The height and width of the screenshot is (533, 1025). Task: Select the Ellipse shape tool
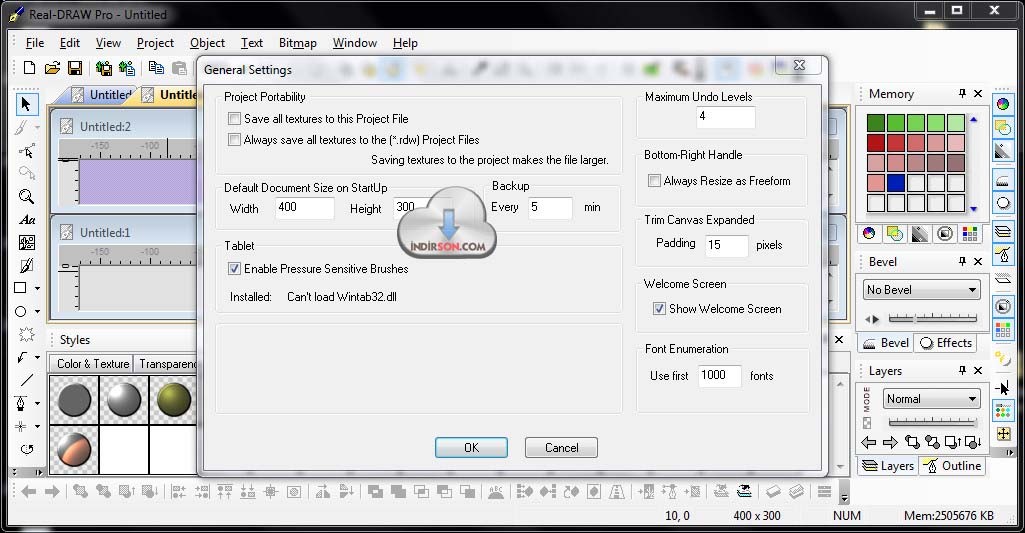[21, 311]
